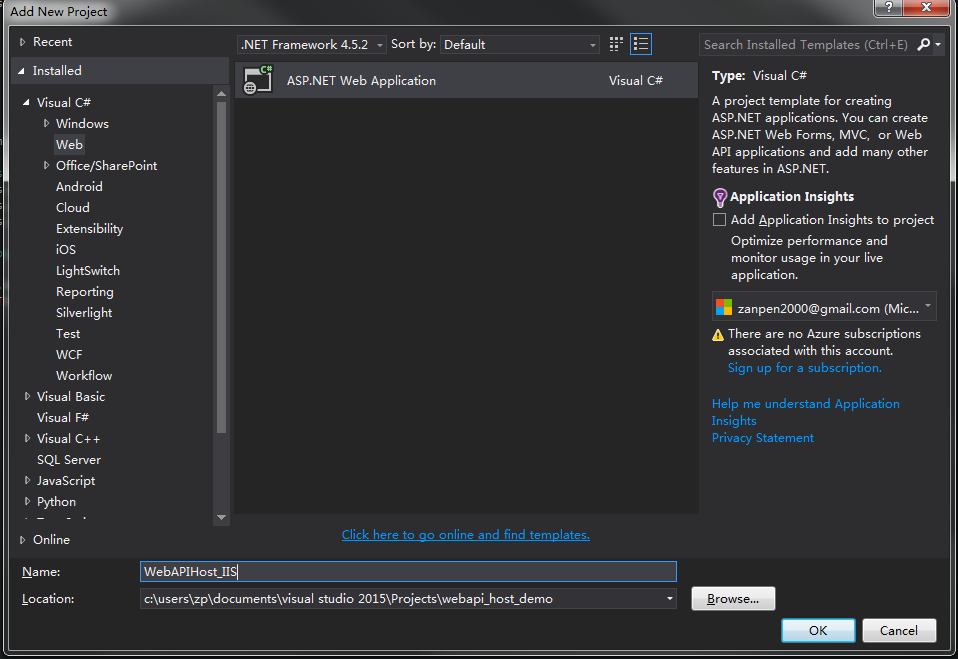Open Sign up for a subscription link
The height and width of the screenshot is (659, 958).
point(805,368)
